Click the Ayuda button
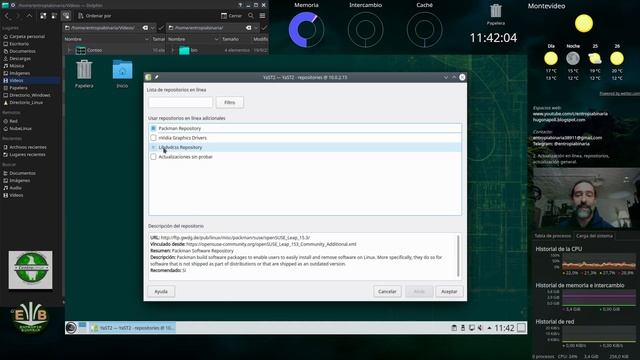This screenshot has width=640, height=360. [161, 291]
